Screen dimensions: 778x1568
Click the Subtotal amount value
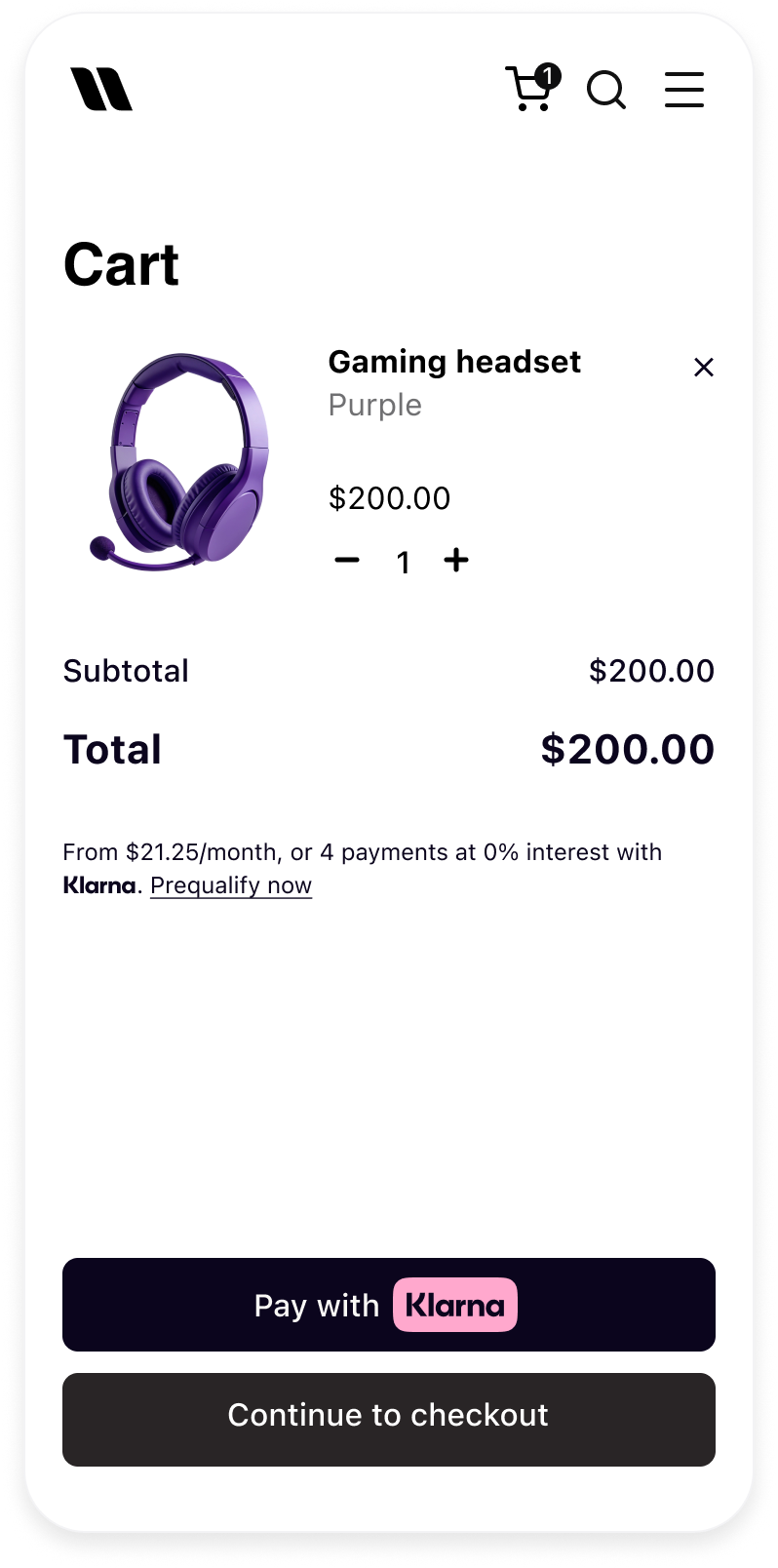coord(651,671)
